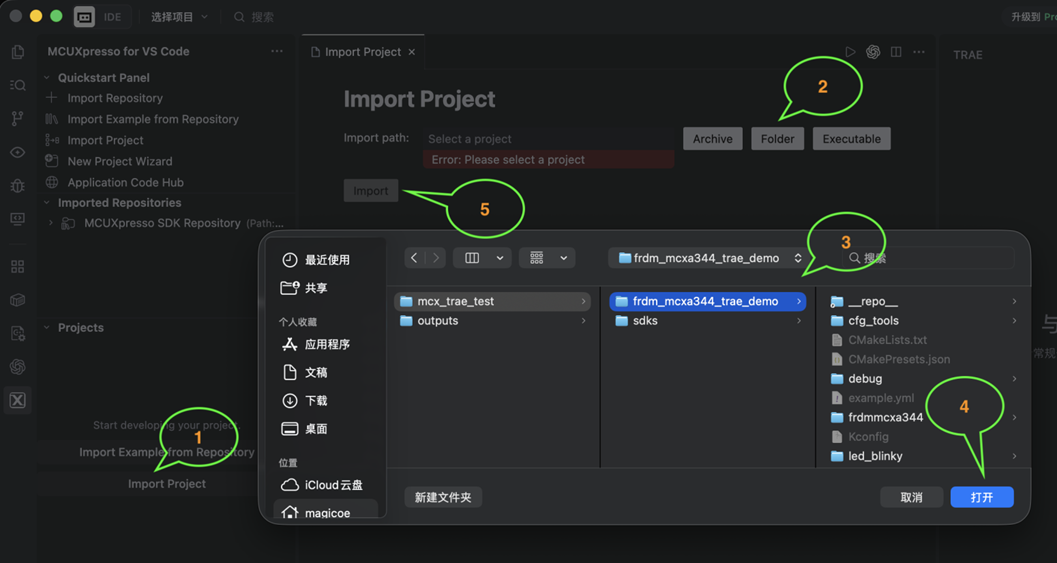Viewport: 1057px width, 563px height.
Task: Open 选择项目 dropdown in title bar
Action: pyautogui.click(x=179, y=17)
